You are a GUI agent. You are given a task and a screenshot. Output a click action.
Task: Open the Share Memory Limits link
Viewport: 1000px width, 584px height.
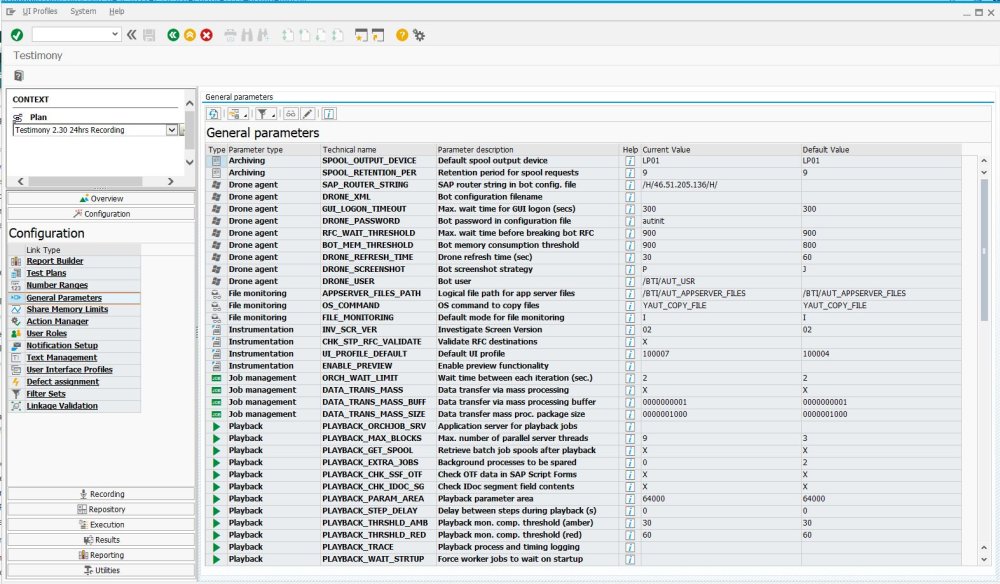(67, 310)
